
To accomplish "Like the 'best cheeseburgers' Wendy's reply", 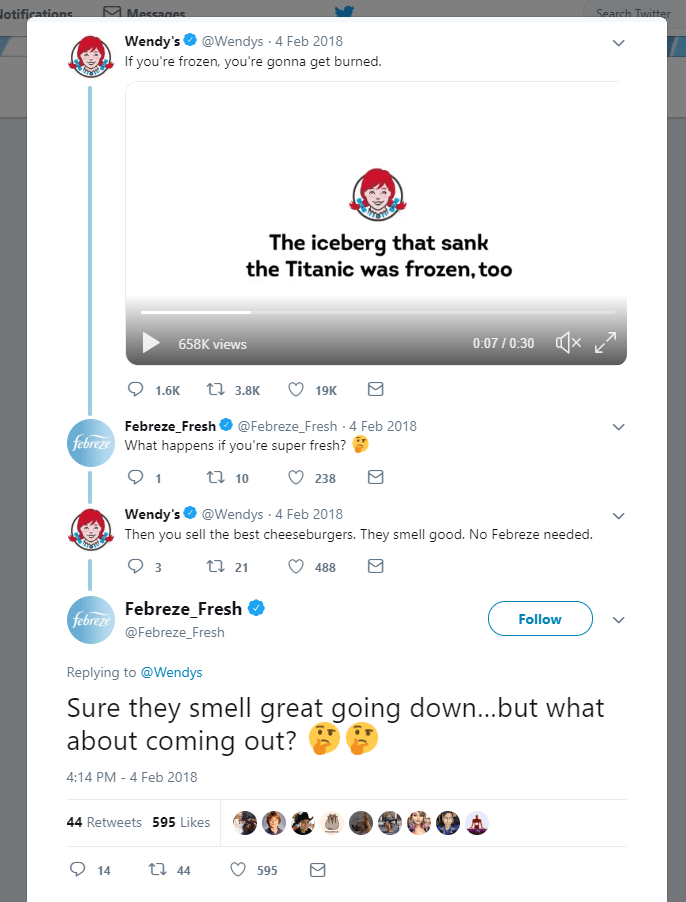I will (296, 566).
